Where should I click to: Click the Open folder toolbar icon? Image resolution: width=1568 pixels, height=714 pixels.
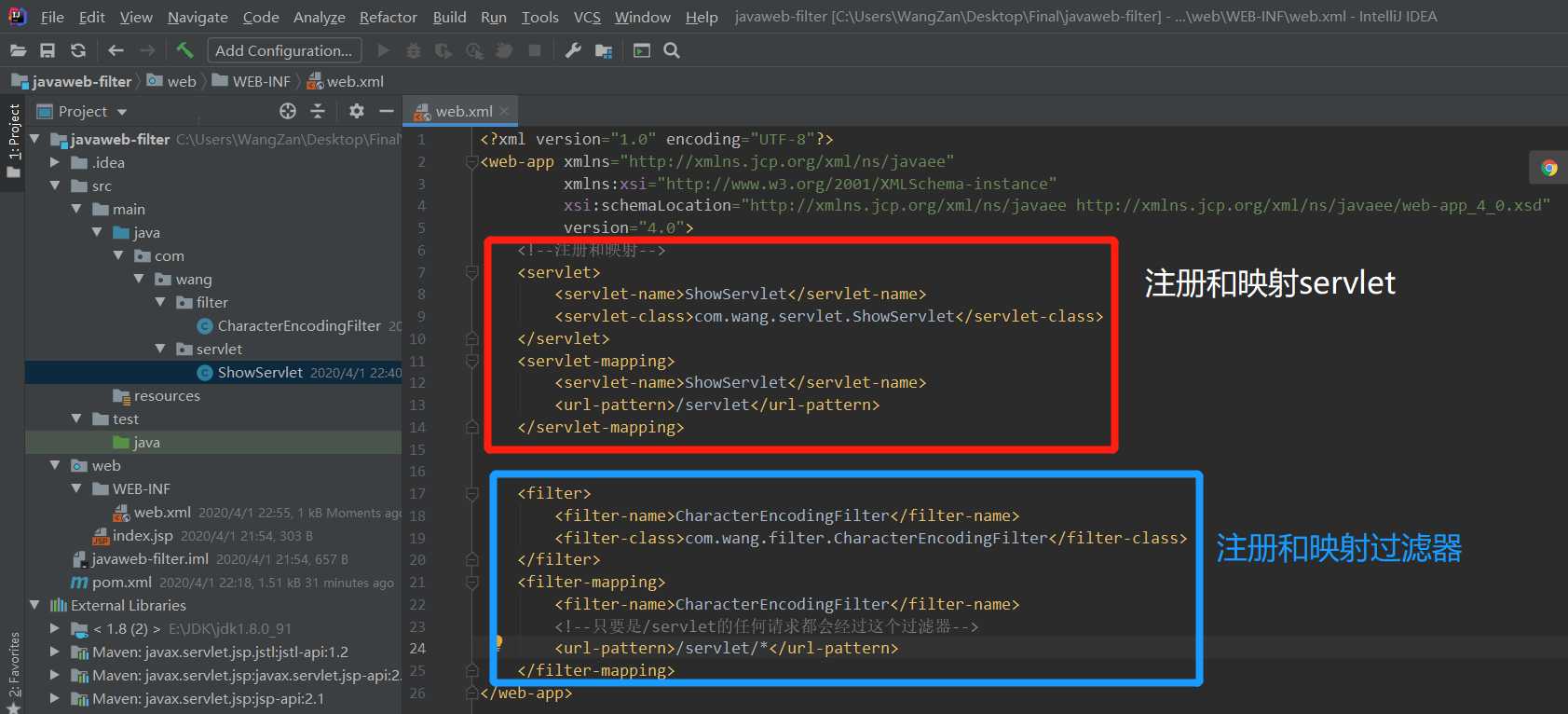tap(18, 50)
